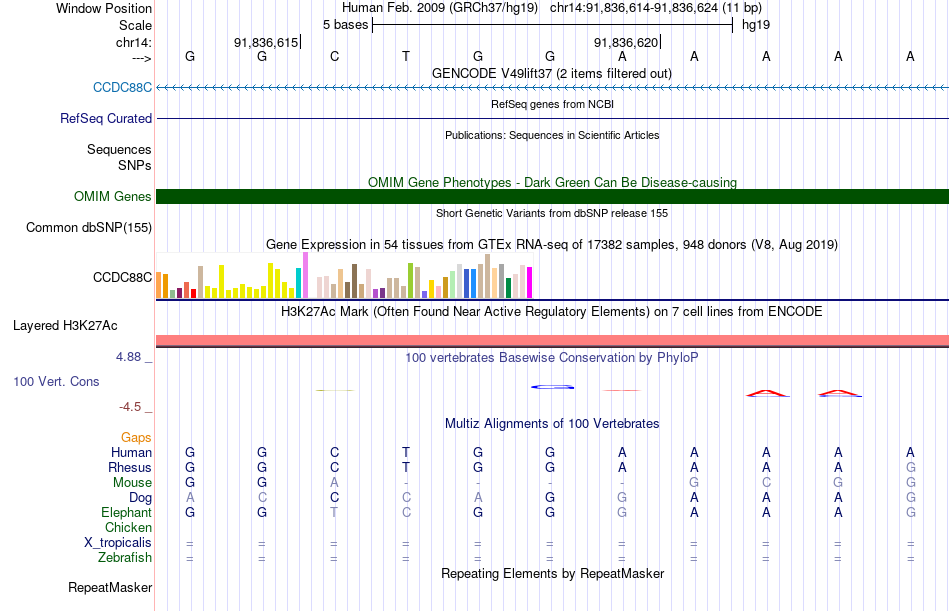Click the Scale track label

(135, 25)
